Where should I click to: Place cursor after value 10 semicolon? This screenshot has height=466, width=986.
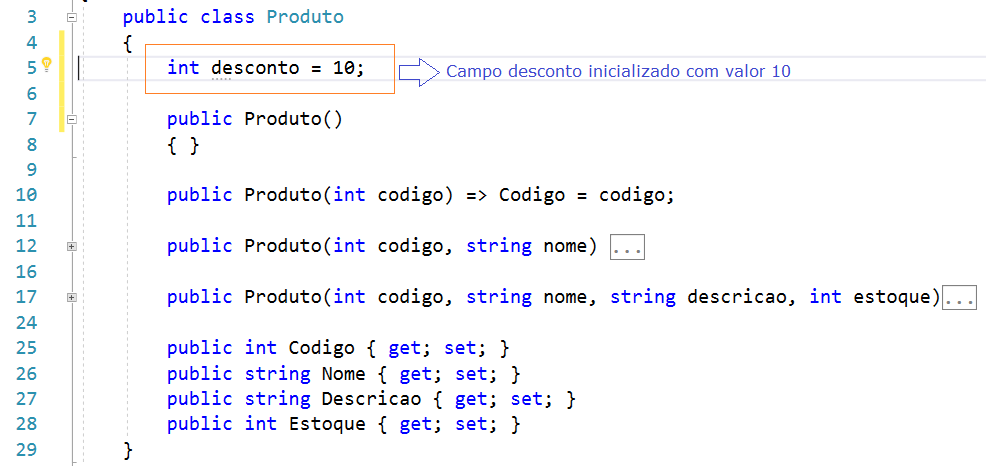point(365,68)
